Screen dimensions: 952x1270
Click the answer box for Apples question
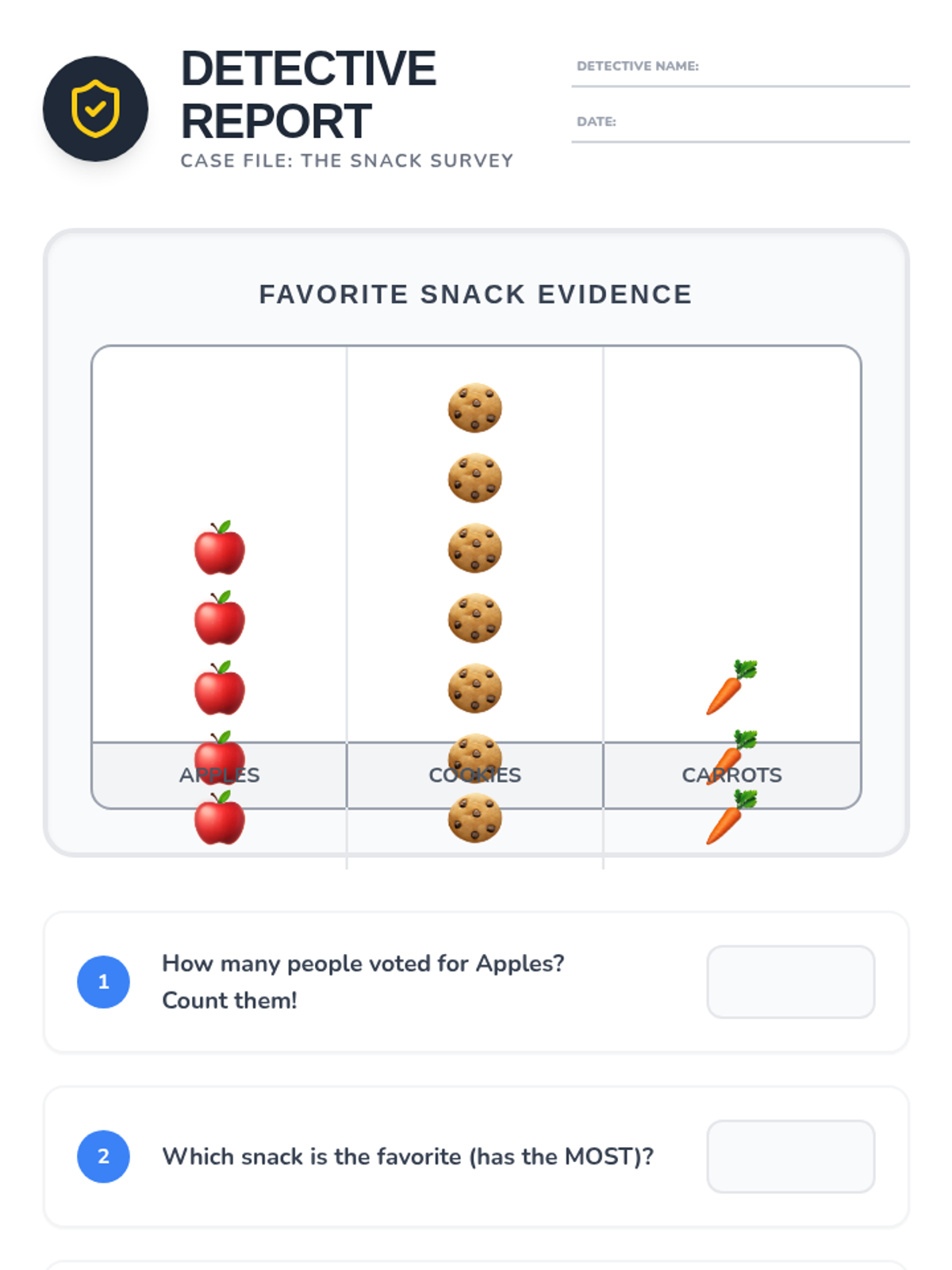[791, 982]
